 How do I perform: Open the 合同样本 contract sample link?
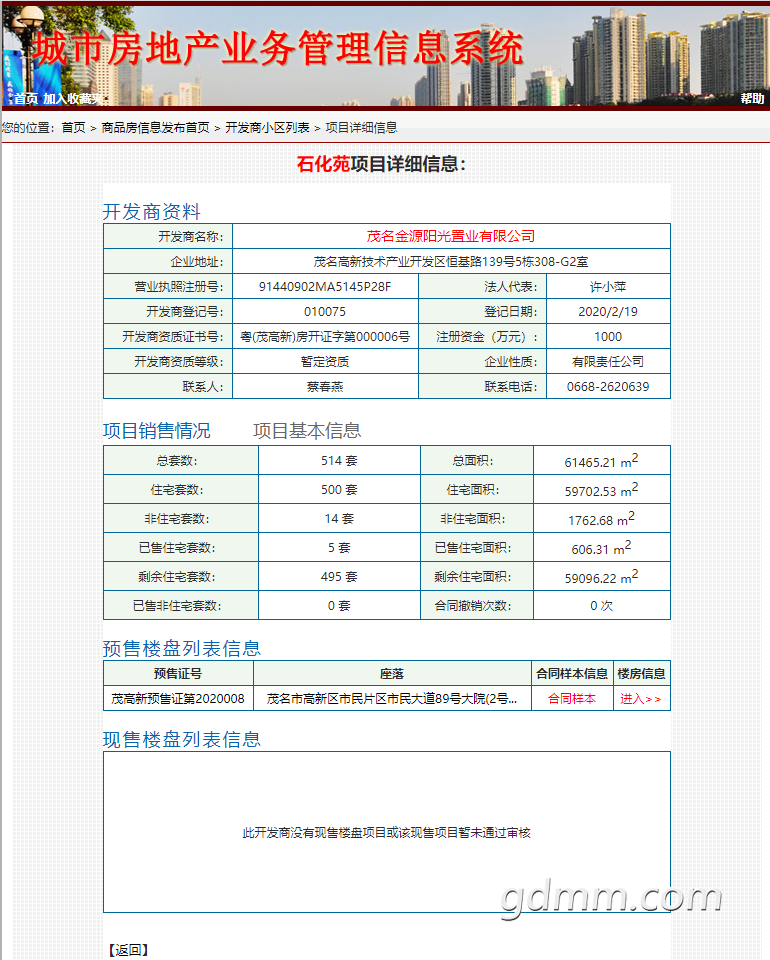572,699
